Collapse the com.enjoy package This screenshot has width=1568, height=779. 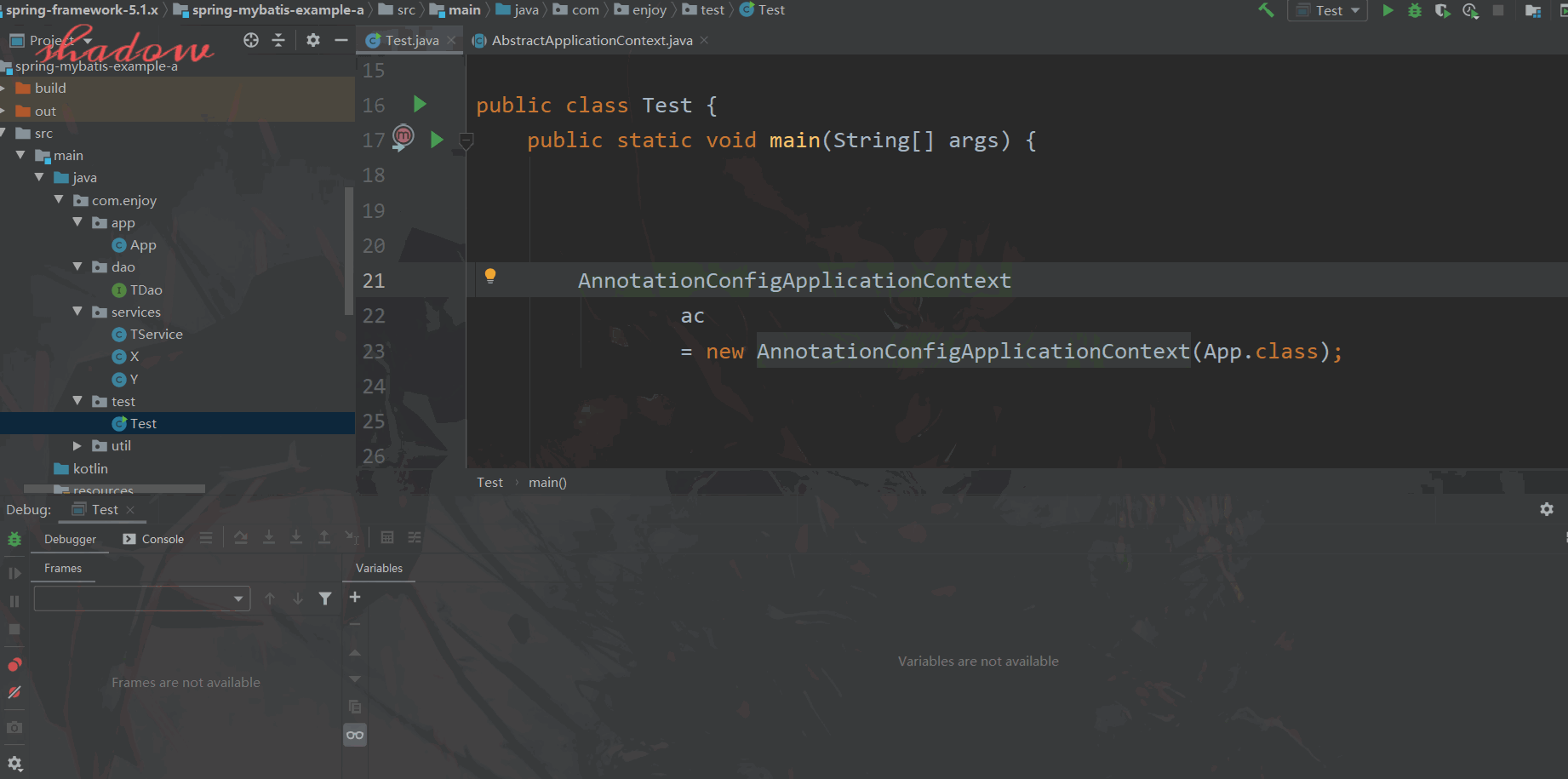point(59,200)
